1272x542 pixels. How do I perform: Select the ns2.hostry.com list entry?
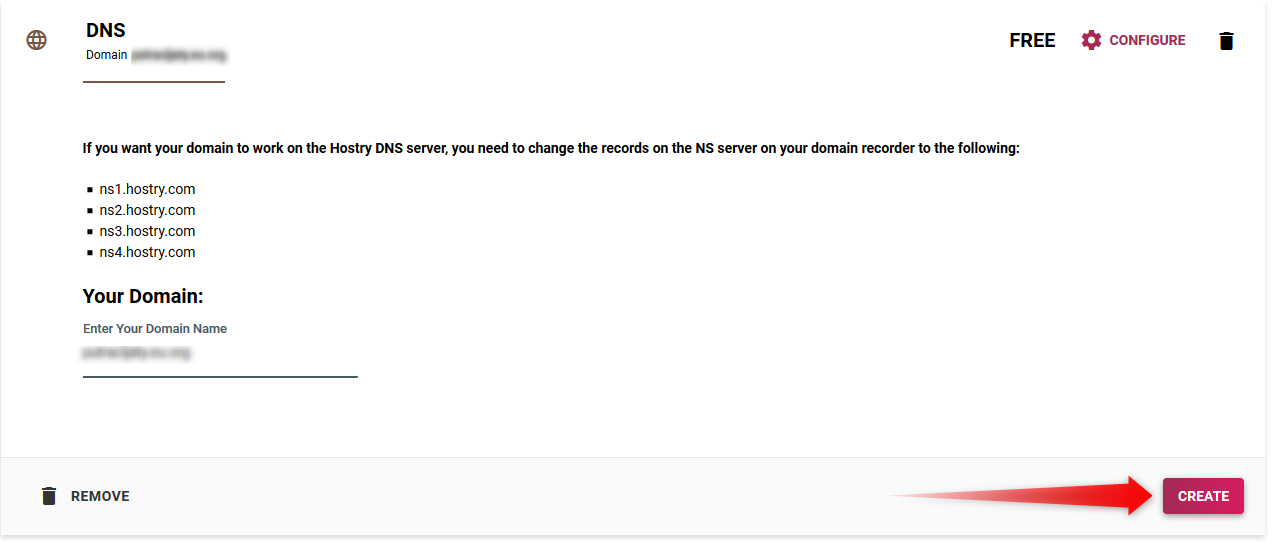[x=147, y=210]
